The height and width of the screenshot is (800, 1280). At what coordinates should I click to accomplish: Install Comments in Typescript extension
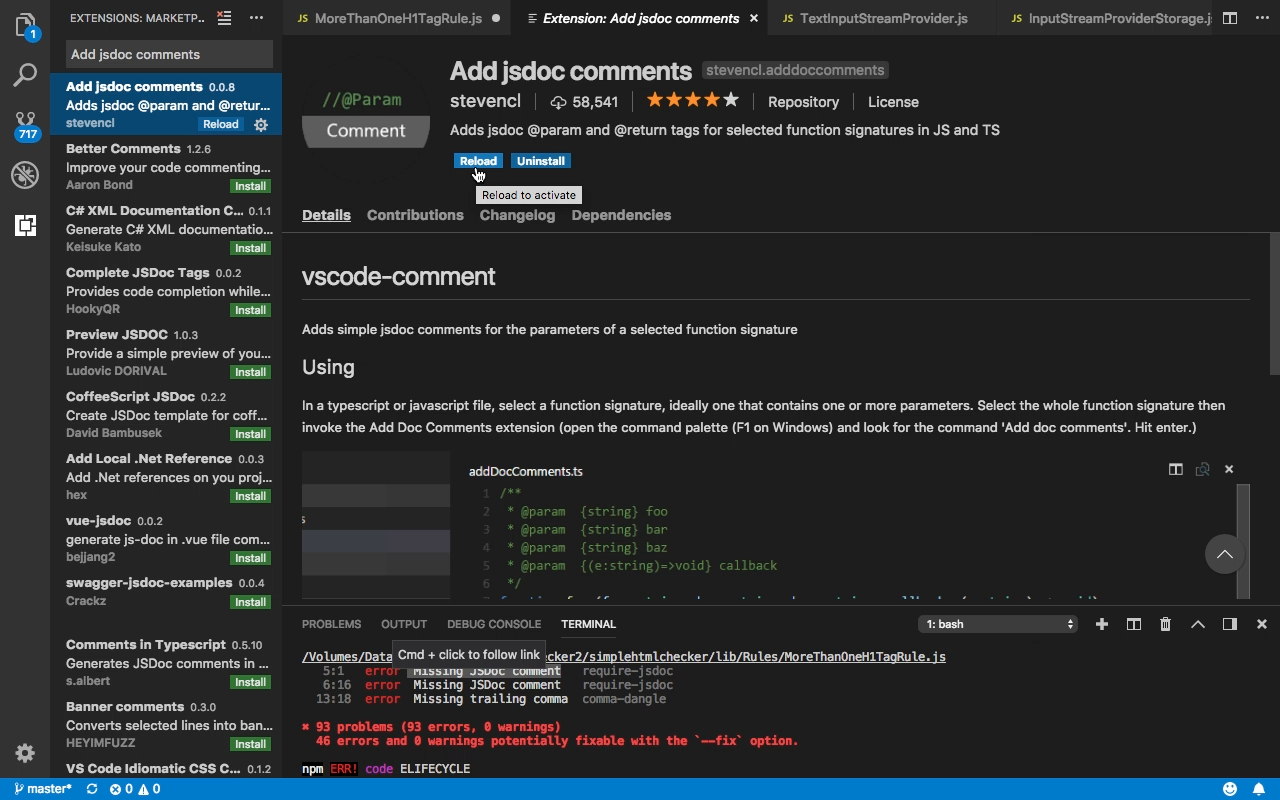click(250, 682)
